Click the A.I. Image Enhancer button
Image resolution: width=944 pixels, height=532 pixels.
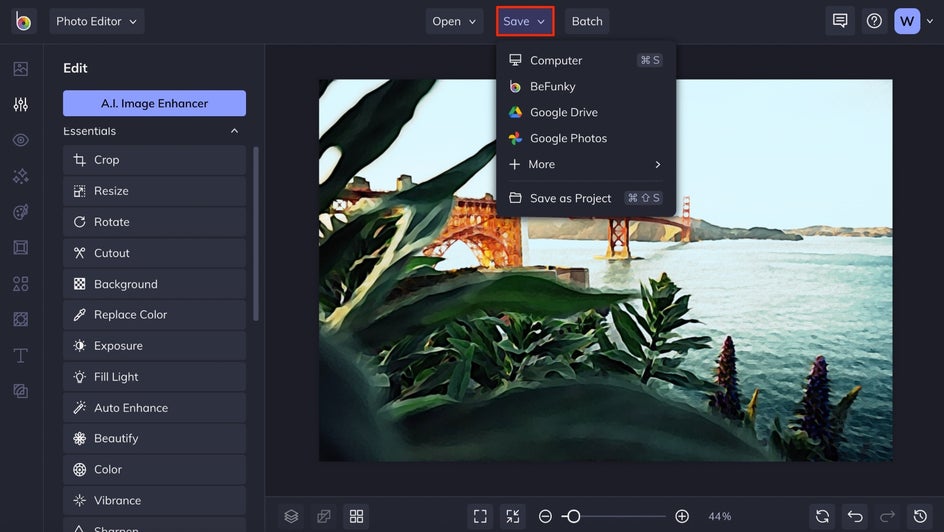[154, 103]
